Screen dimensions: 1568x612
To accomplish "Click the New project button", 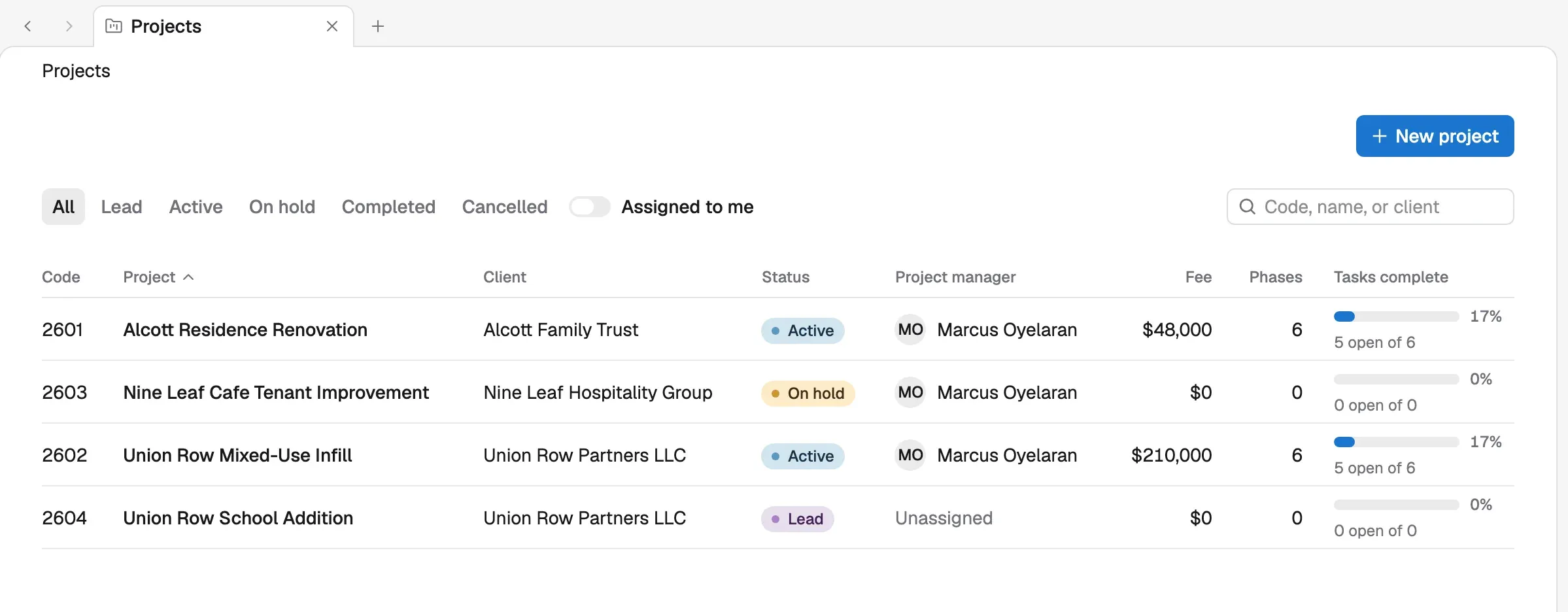I will [1435, 136].
